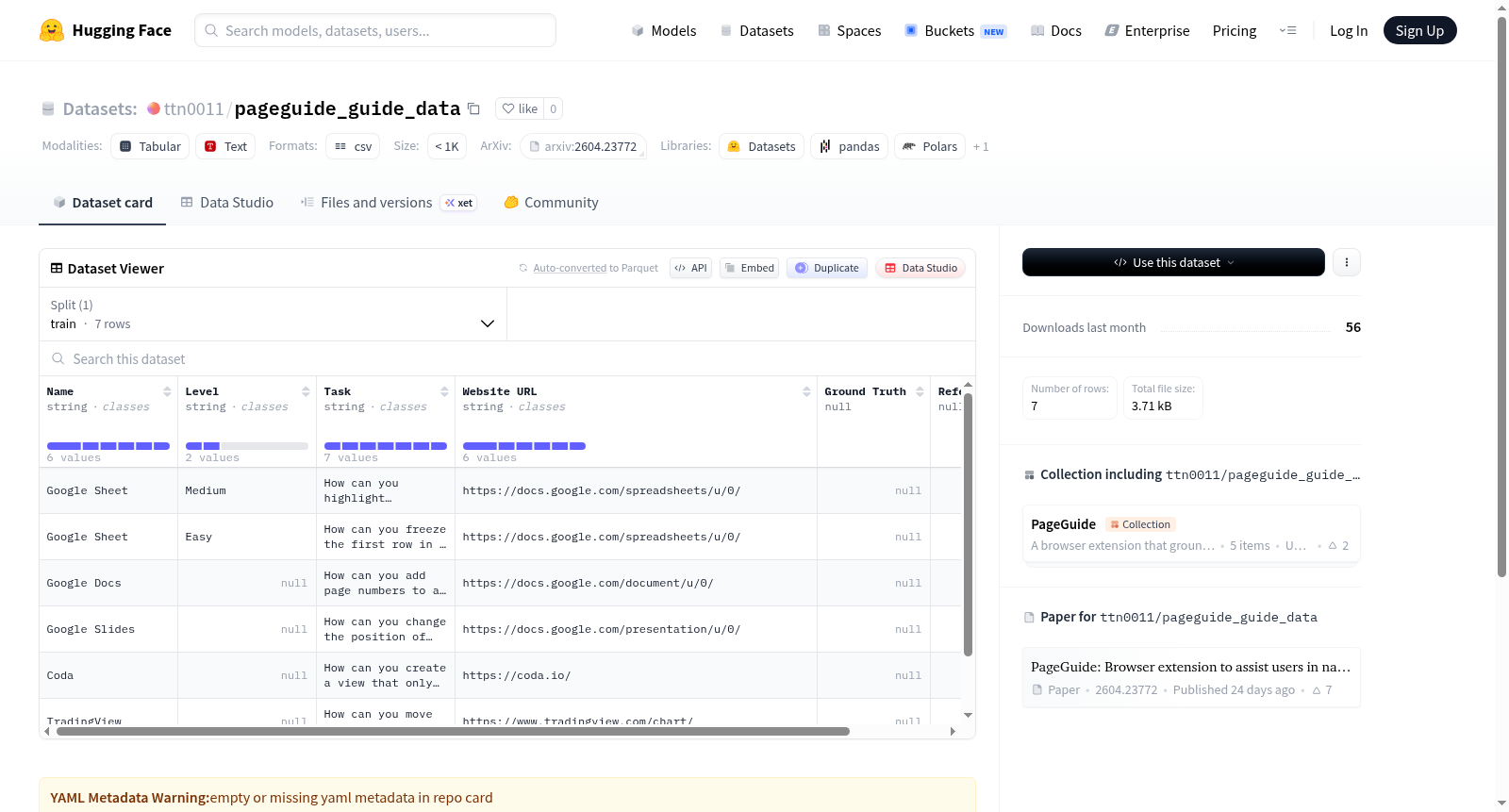This screenshot has height=812, width=1509.
Task: Open Spaces in the top navigation
Action: pyautogui.click(x=849, y=31)
